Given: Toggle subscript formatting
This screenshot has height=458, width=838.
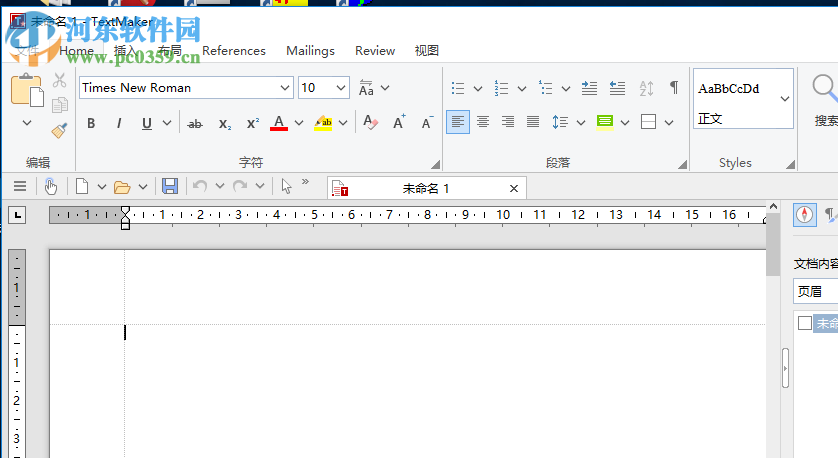Looking at the screenshot, I should (x=224, y=124).
